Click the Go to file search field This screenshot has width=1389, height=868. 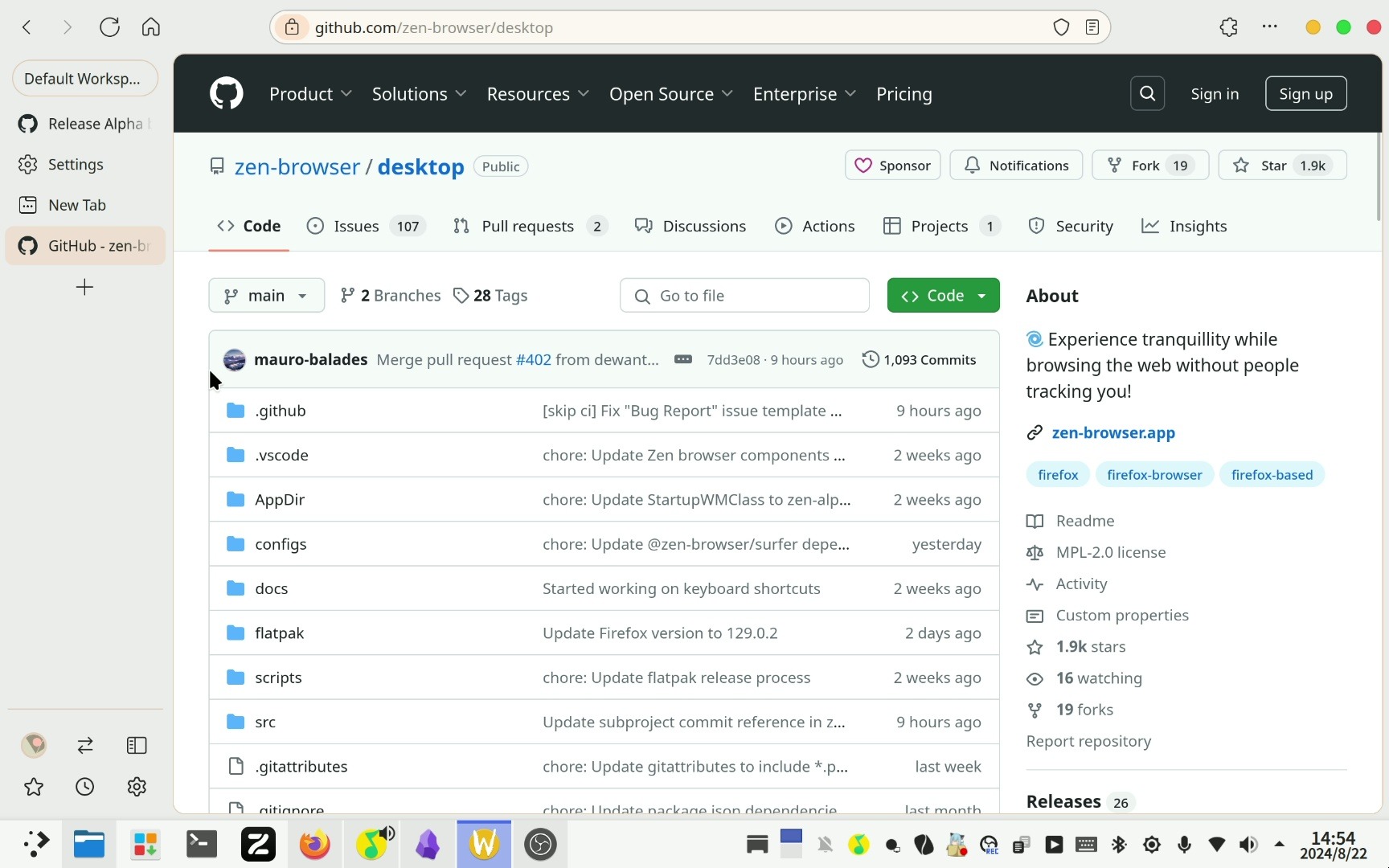pyautogui.click(x=744, y=296)
